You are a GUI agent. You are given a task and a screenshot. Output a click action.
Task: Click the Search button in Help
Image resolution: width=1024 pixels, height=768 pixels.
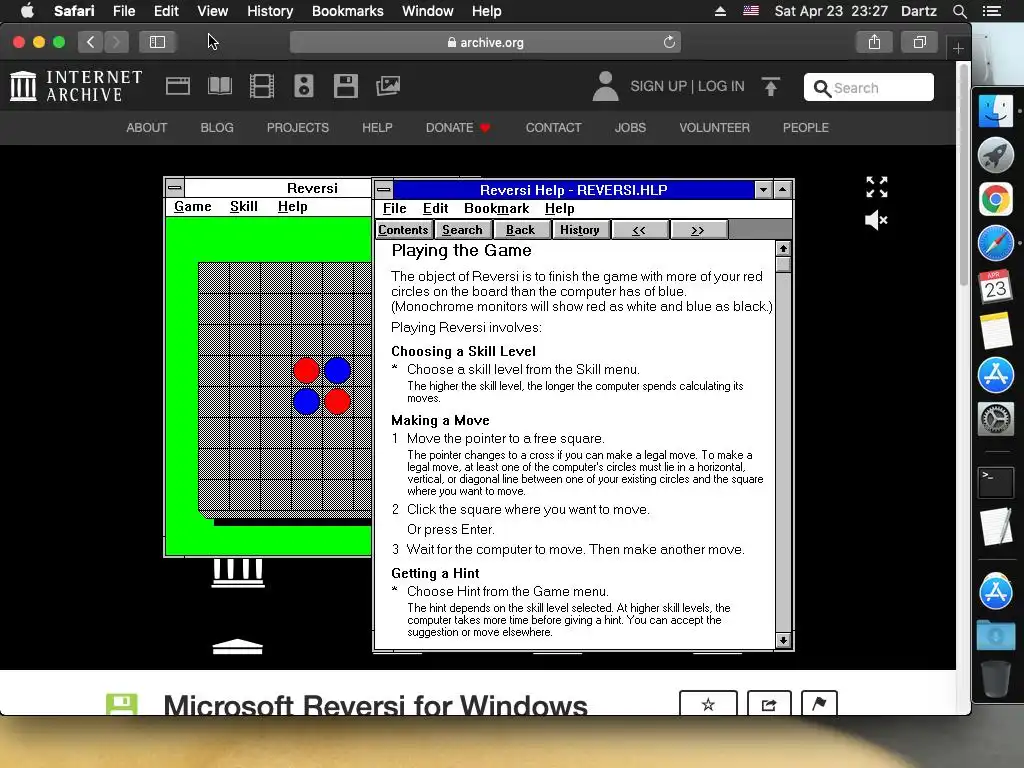tap(462, 230)
